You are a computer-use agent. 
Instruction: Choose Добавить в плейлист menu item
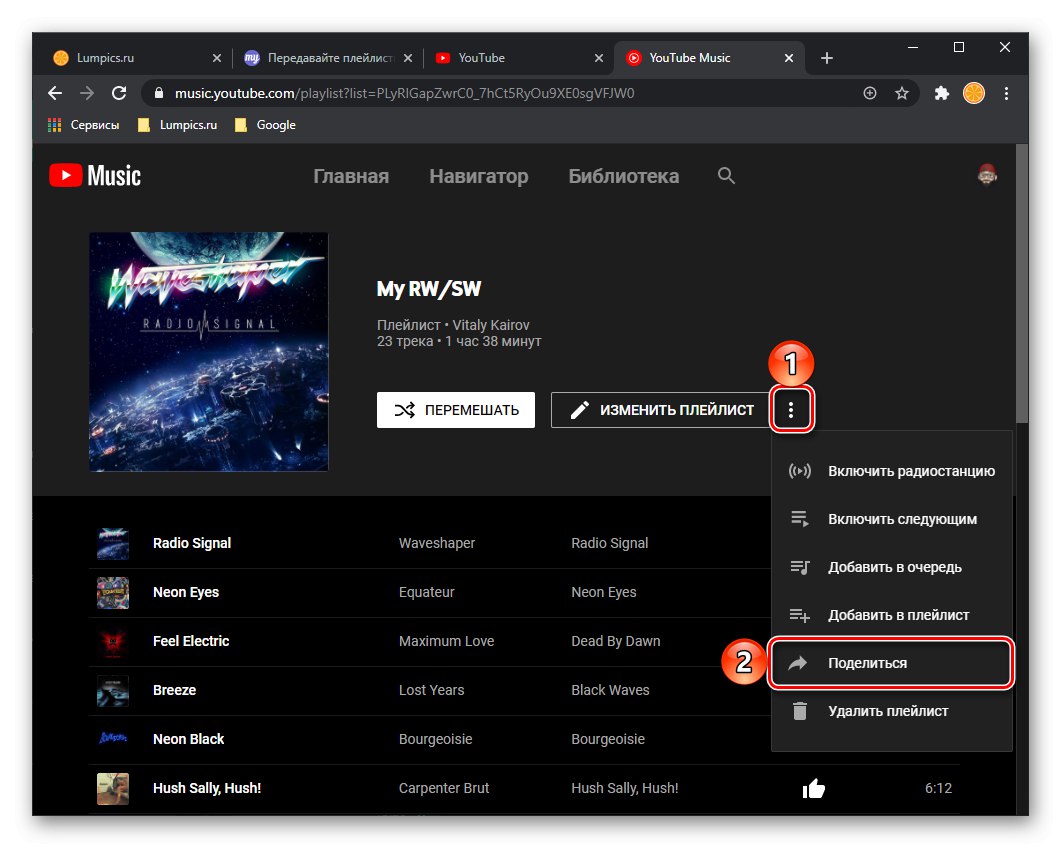(892, 615)
